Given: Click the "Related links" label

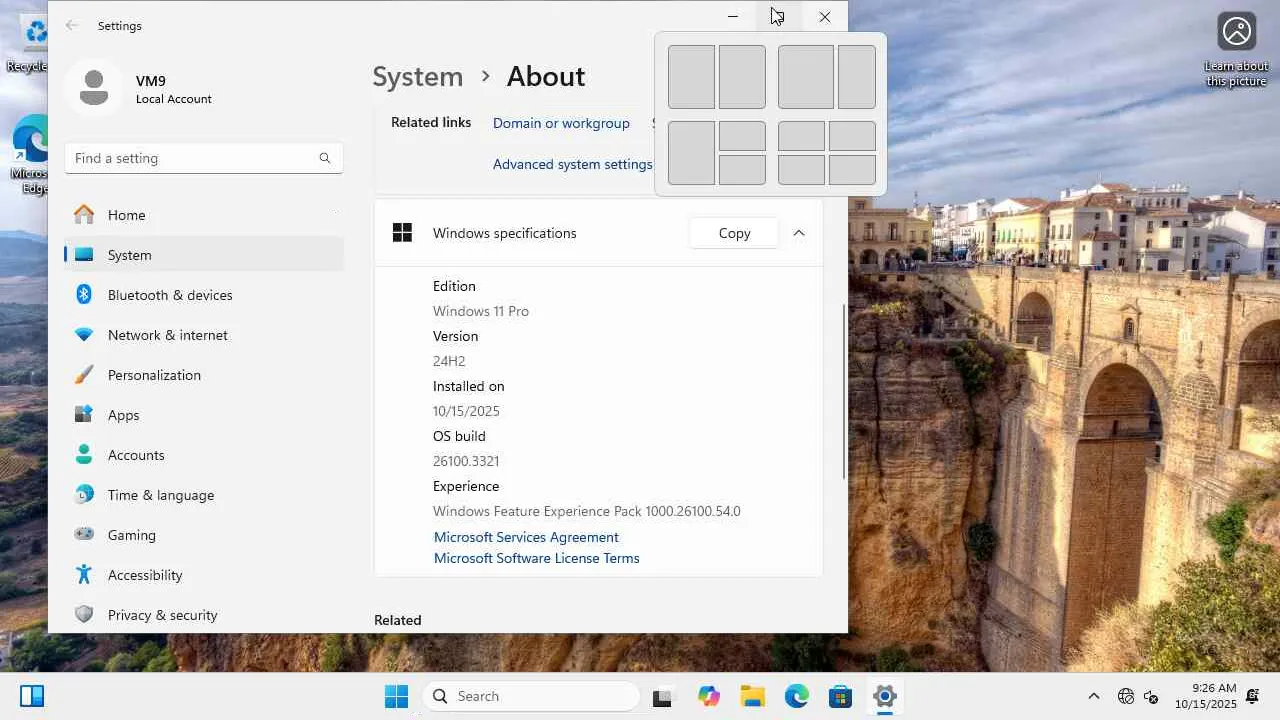Looking at the screenshot, I should [431, 122].
